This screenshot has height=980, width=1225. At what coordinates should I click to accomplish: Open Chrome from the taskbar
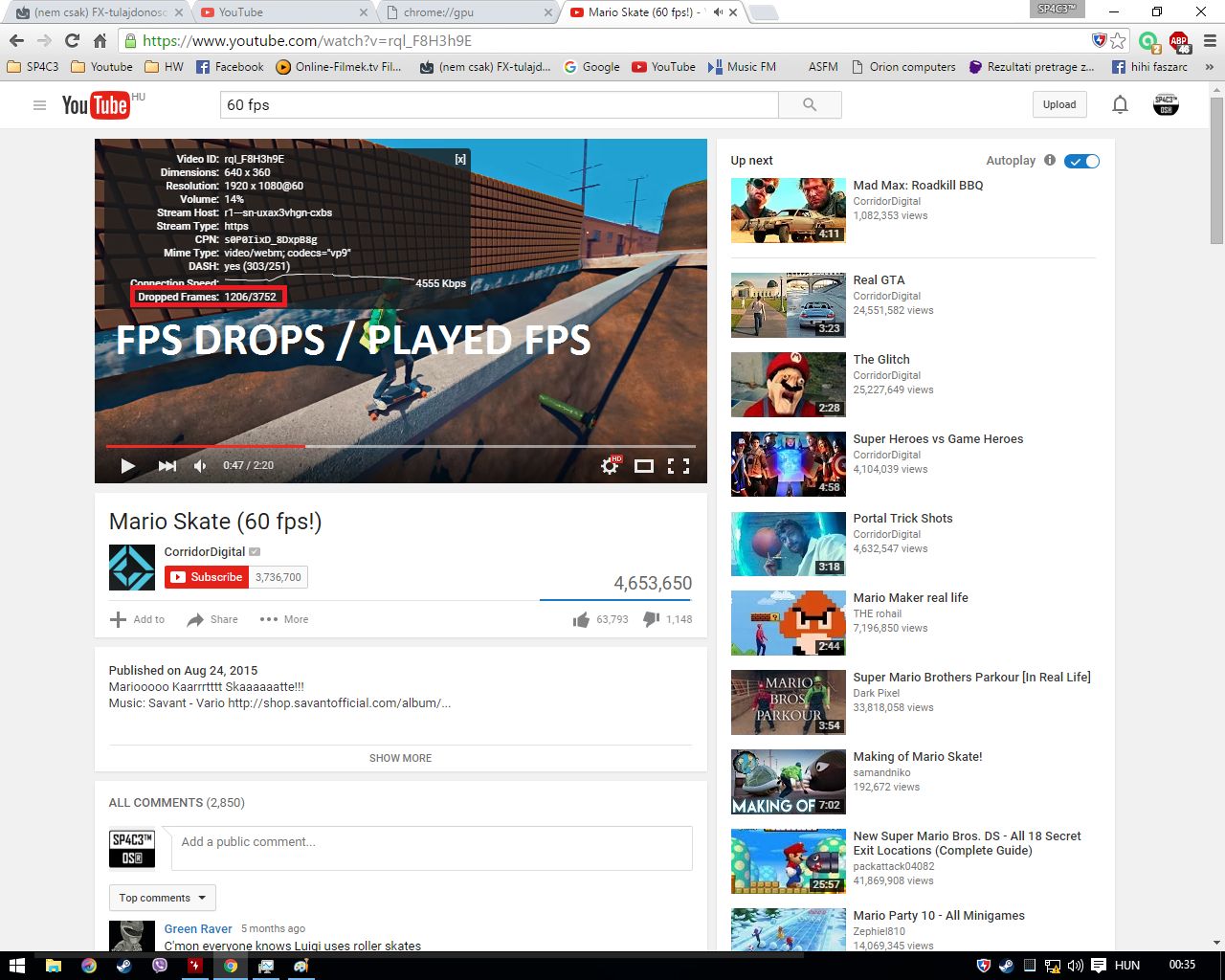point(231,966)
